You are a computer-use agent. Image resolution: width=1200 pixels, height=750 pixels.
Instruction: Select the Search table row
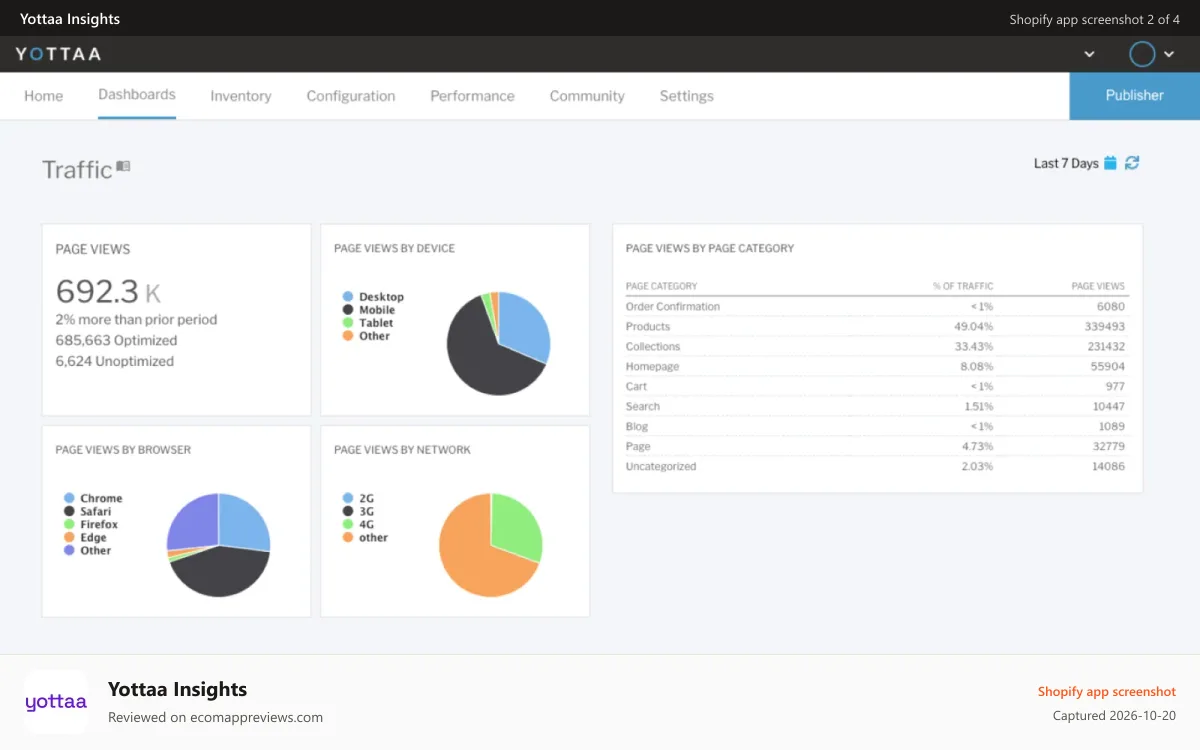tap(876, 407)
